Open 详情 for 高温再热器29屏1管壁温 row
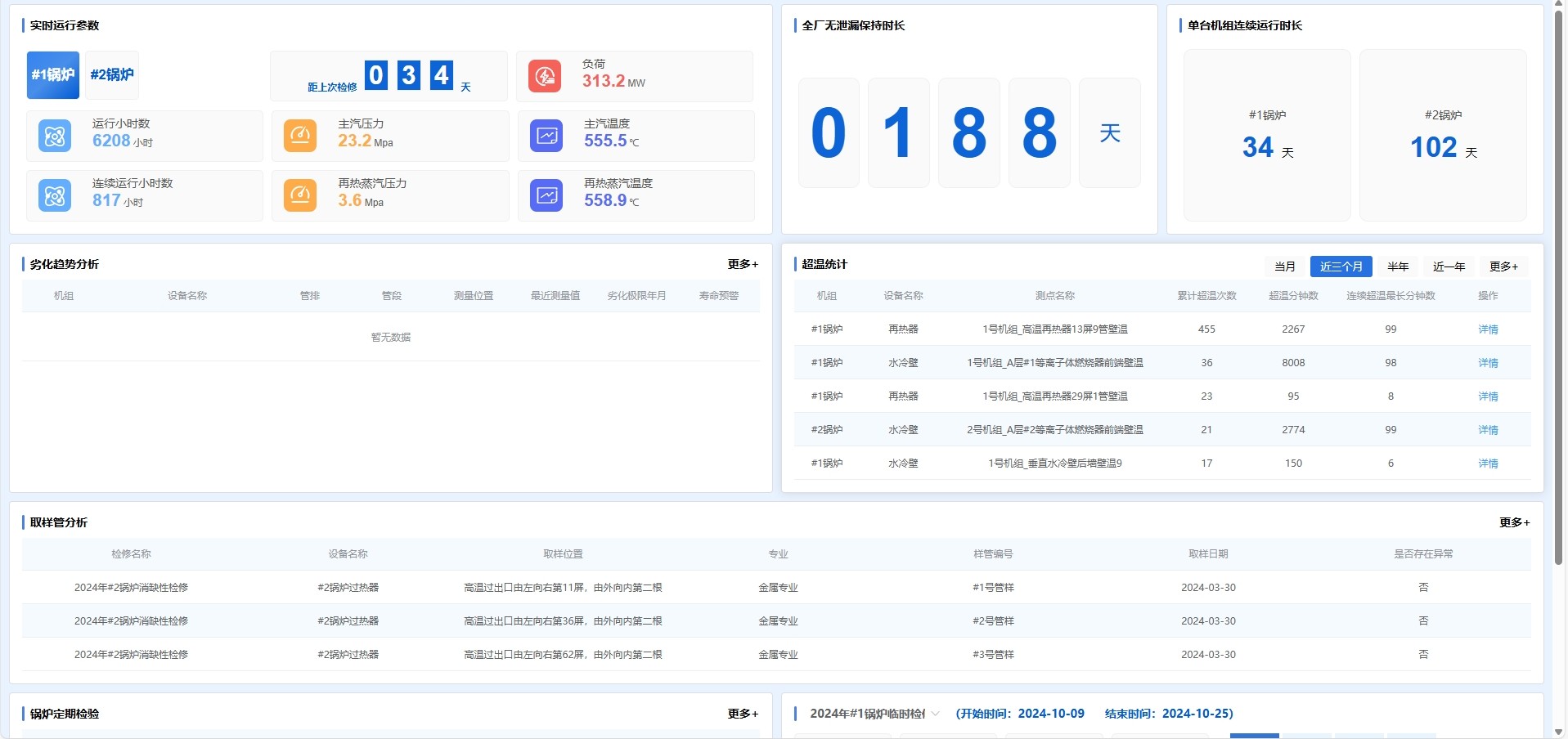This screenshot has width=1568, height=739. 1488,396
